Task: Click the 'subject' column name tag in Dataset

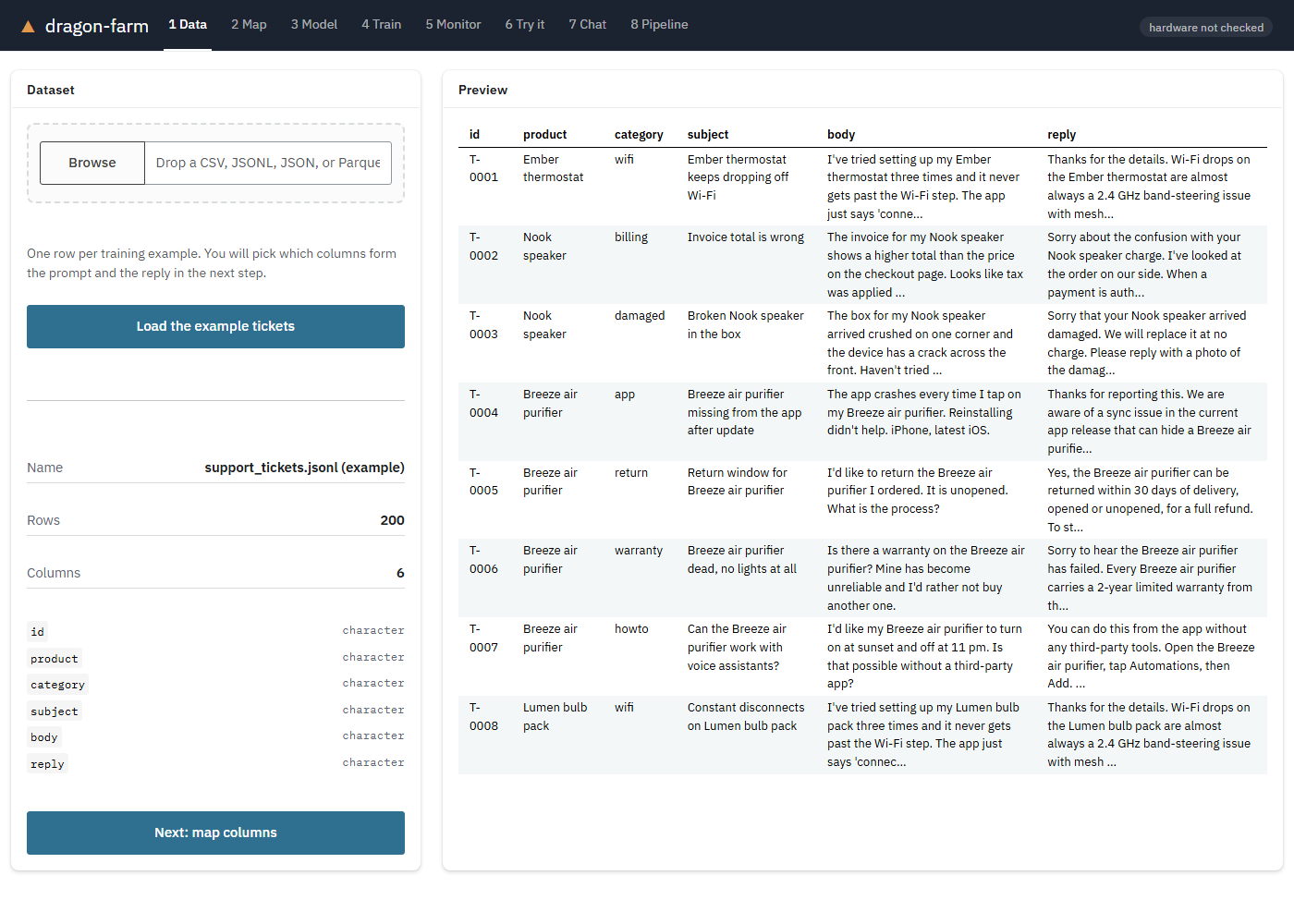Action: click(x=55, y=711)
